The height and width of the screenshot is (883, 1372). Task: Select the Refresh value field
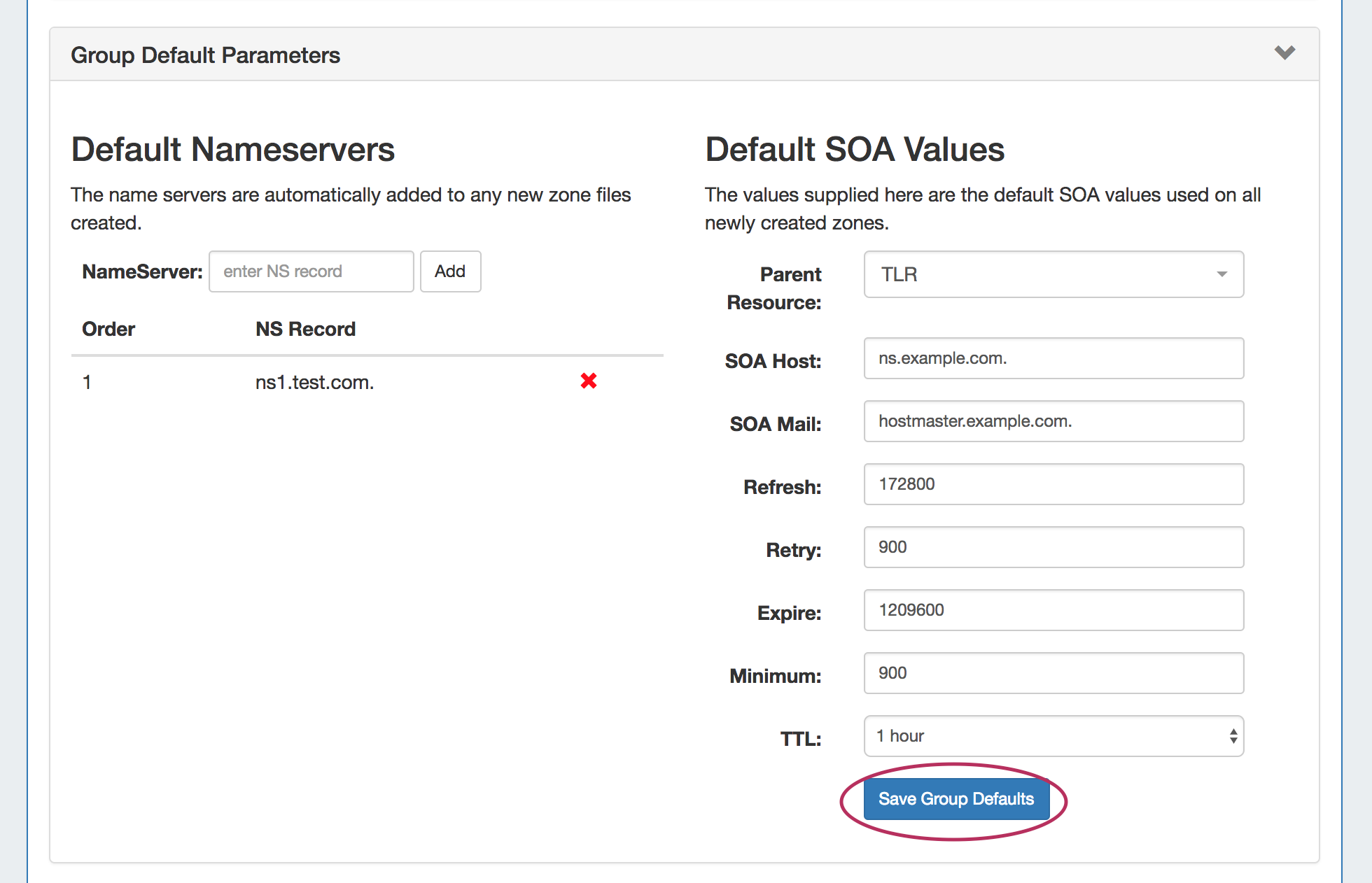click(x=1053, y=484)
